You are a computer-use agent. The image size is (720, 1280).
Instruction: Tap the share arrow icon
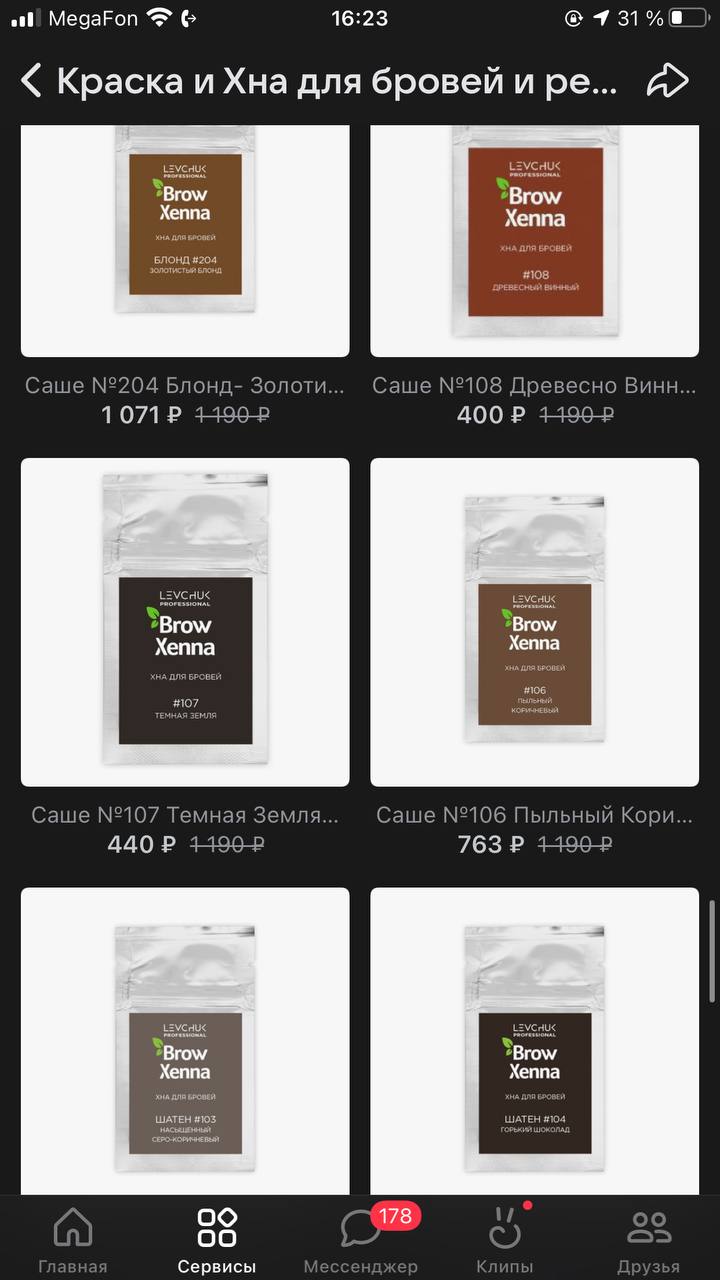pyautogui.click(x=667, y=81)
